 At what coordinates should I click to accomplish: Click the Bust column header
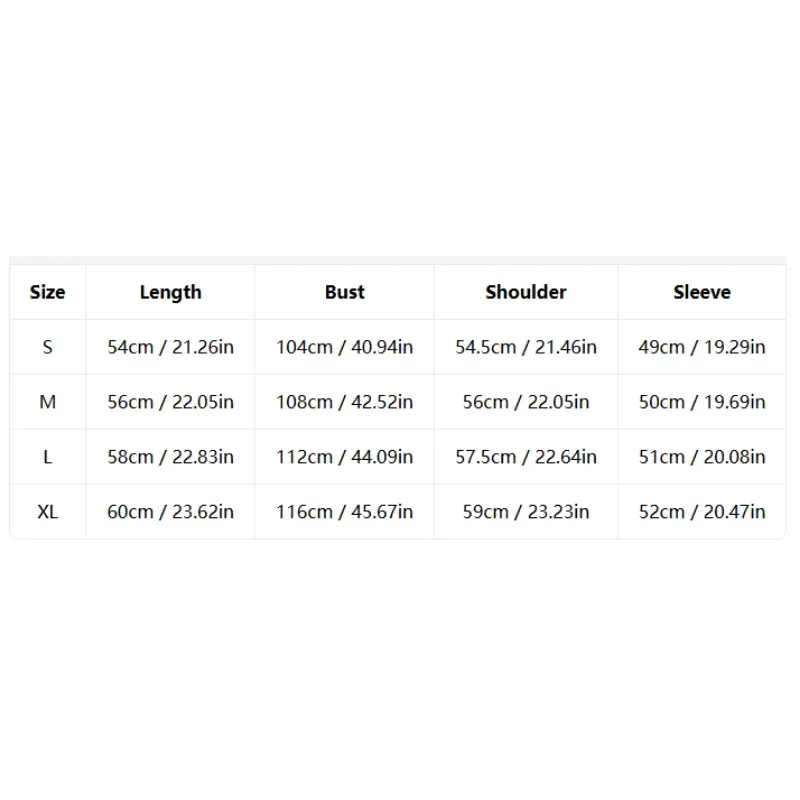click(345, 292)
